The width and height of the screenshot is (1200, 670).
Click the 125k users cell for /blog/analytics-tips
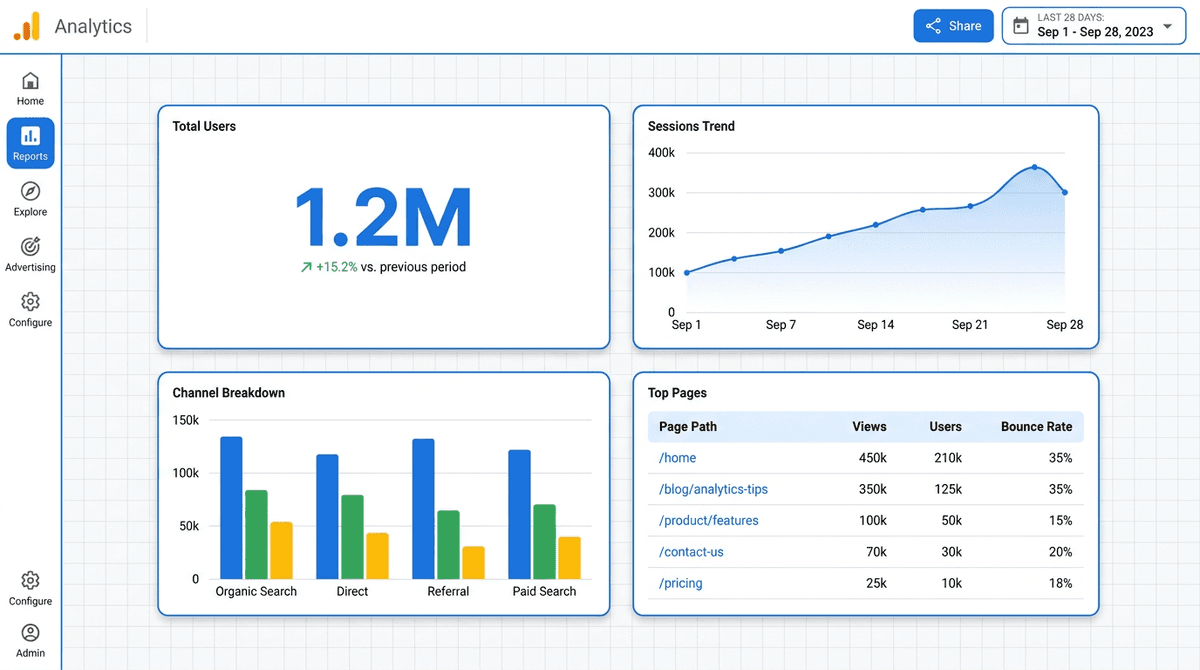tap(946, 489)
